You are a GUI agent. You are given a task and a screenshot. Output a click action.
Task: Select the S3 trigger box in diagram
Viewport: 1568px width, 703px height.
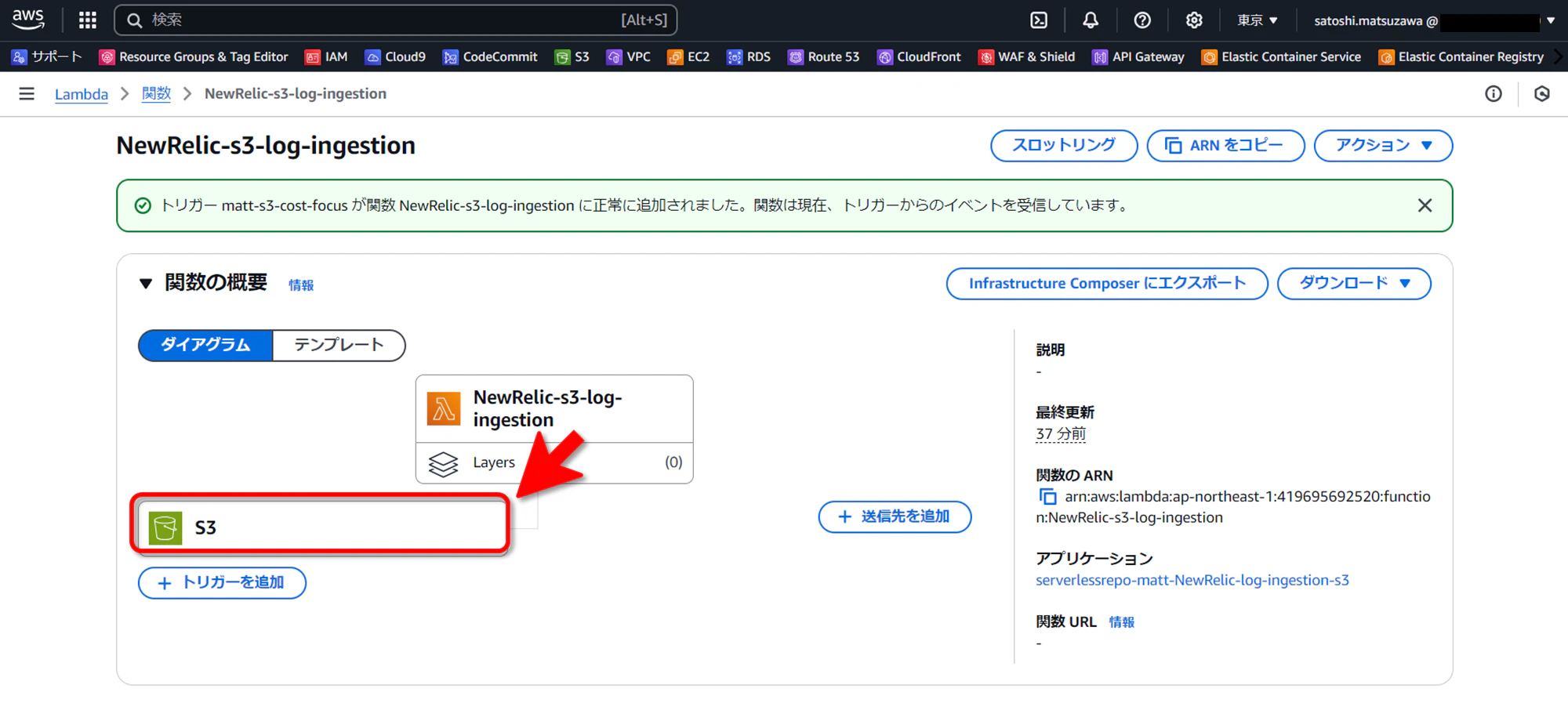tap(321, 527)
